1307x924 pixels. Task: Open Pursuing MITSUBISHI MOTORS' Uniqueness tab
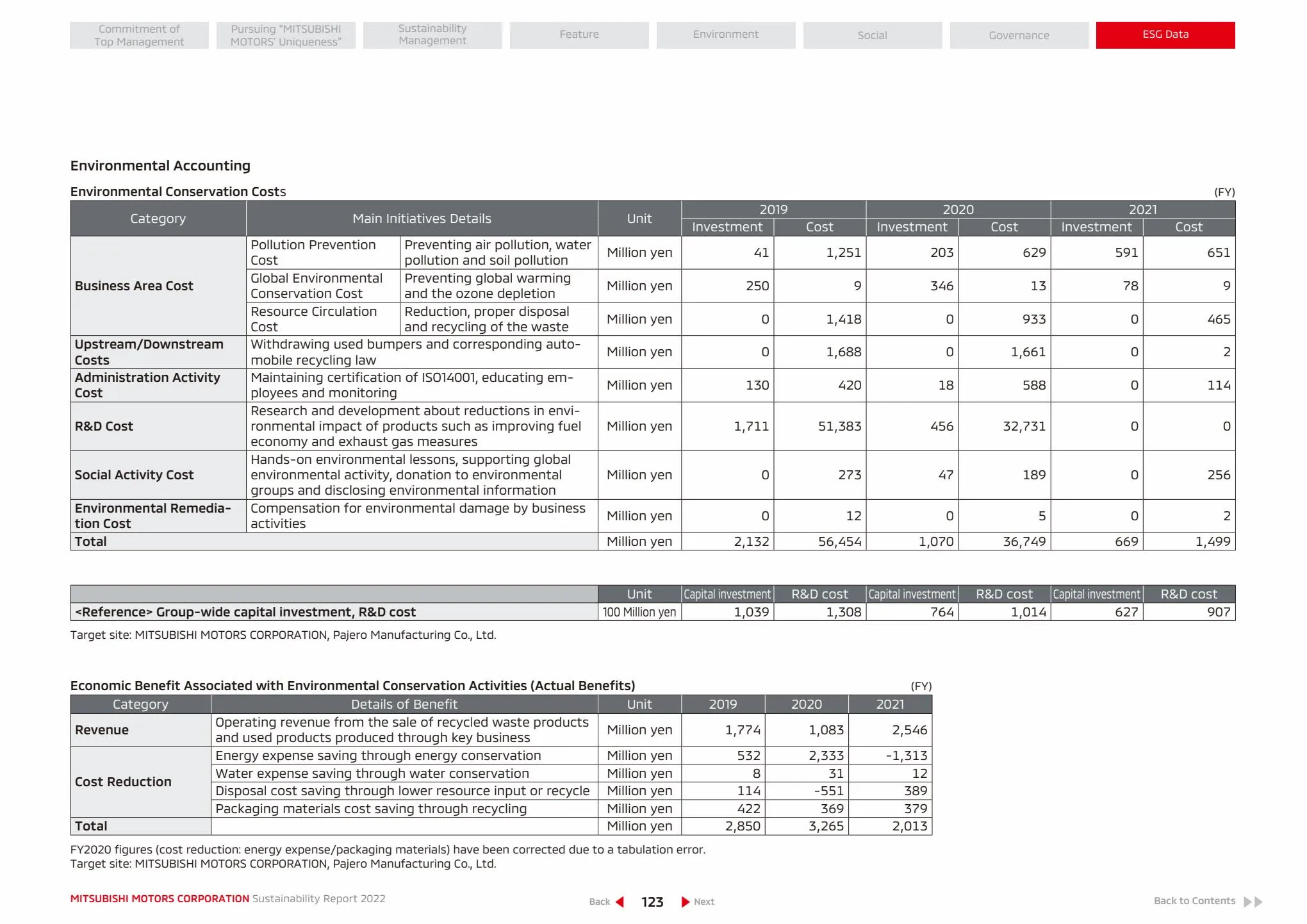[x=286, y=35]
